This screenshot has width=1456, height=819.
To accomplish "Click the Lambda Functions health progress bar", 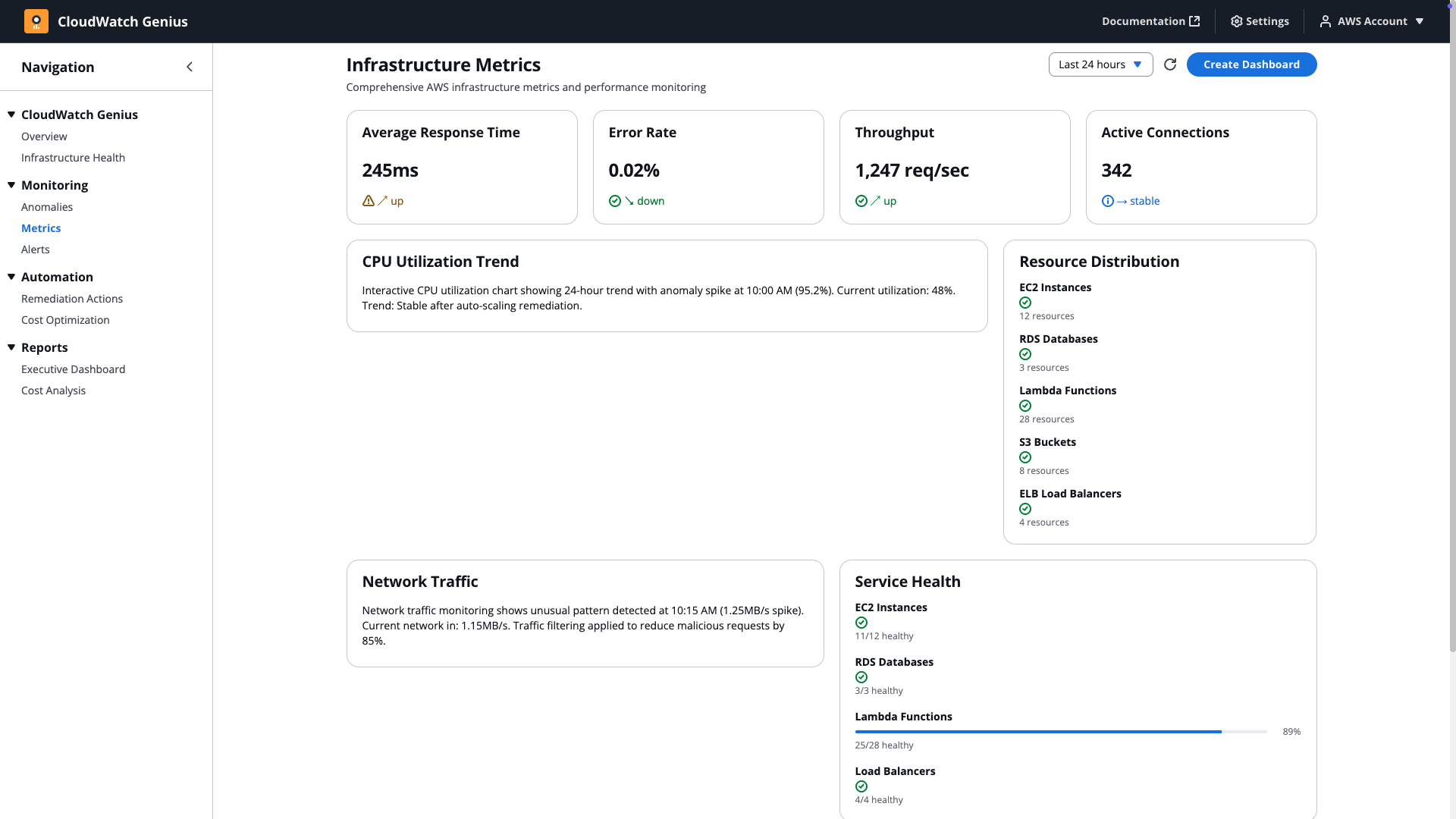I will coord(1060,732).
